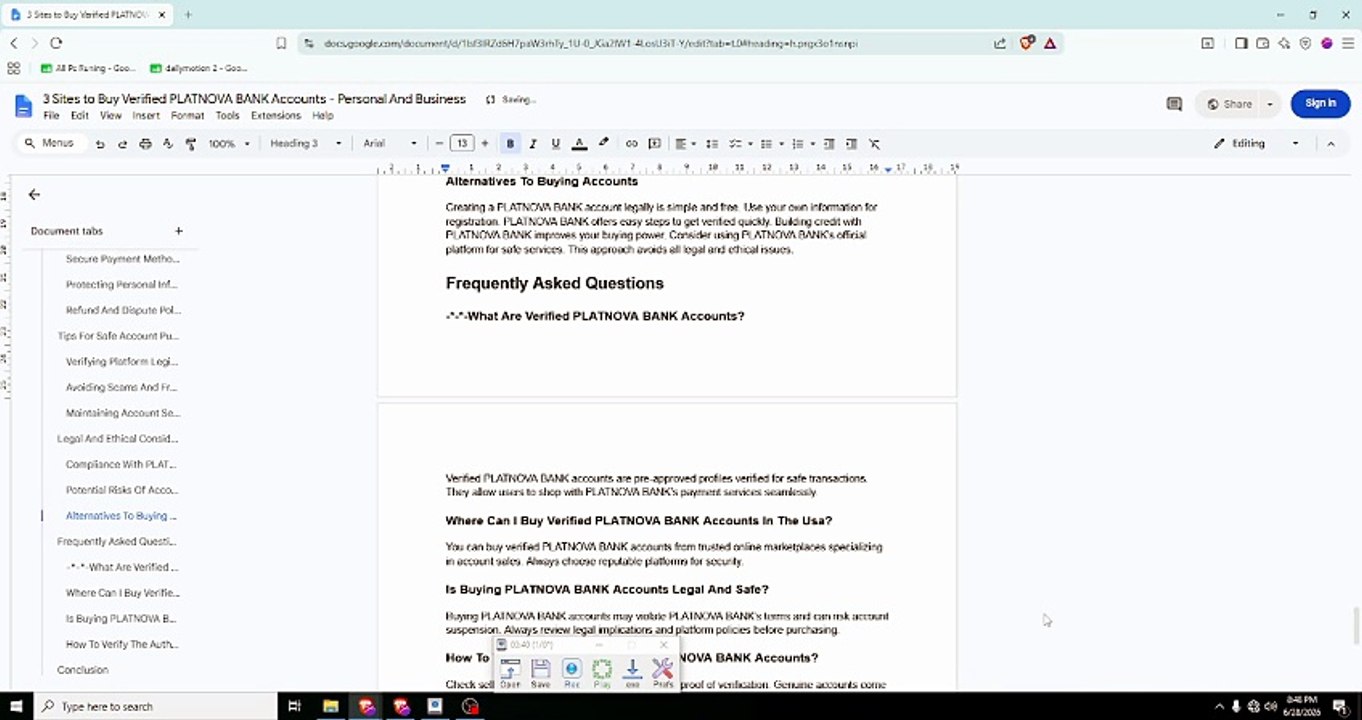1362x720 pixels.
Task: Open File Explorer from the taskbar
Action: (x=331, y=706)
